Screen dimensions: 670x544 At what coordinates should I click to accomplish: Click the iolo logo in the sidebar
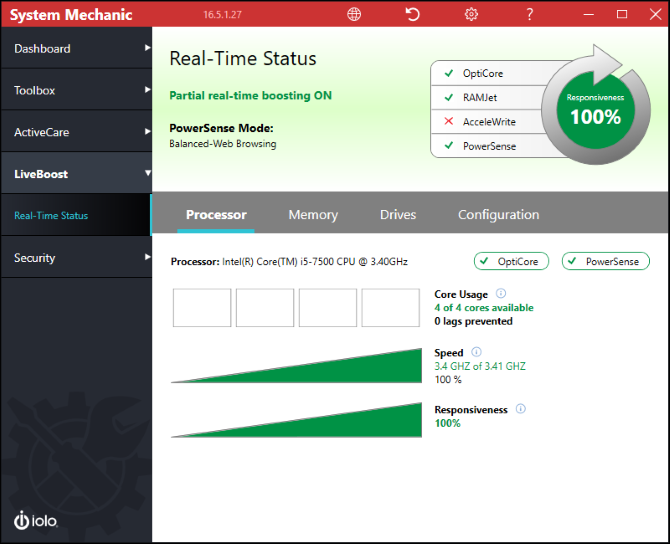pyautogui.click(x=36, y=520)
